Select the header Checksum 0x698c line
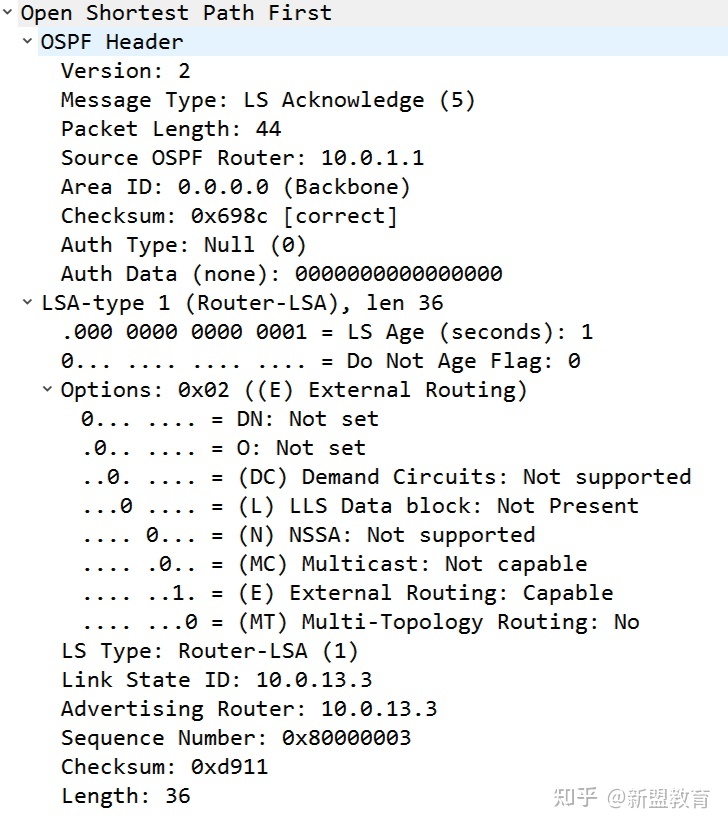728x828 pixels. pos(229,216)
